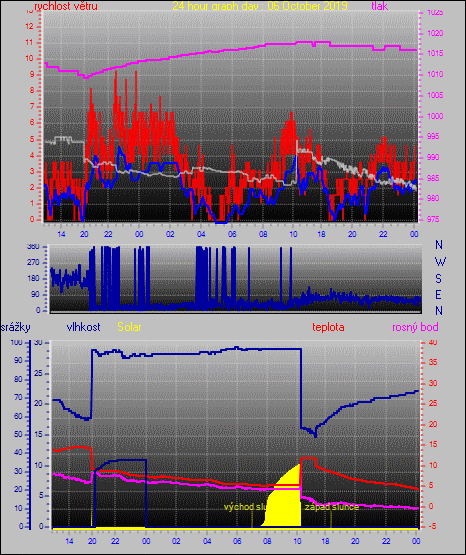Click the magenta 'tlak' pressure label
466x555 pixels.
(380, 6)
